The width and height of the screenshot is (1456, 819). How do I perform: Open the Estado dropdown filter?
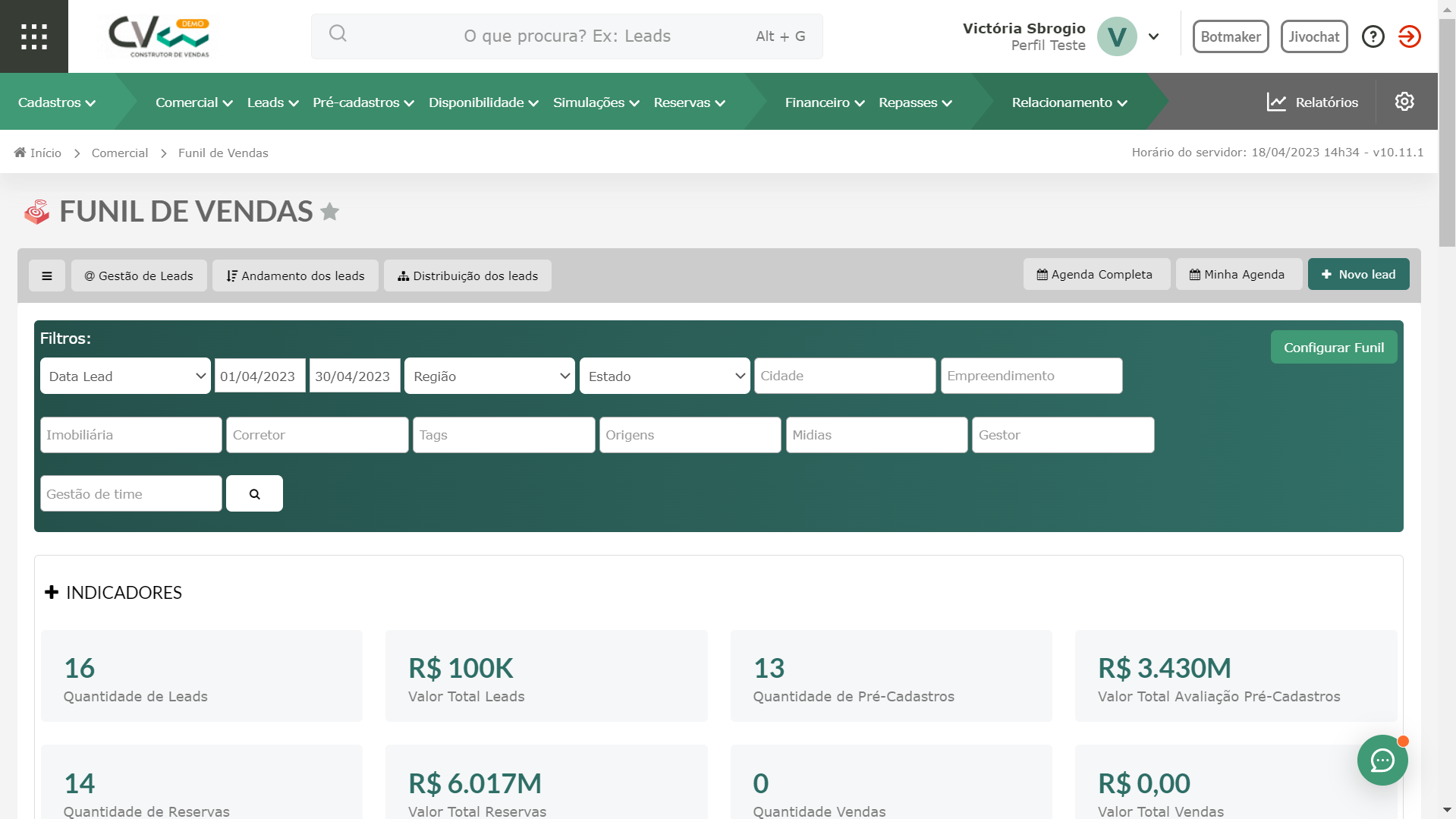664,376
